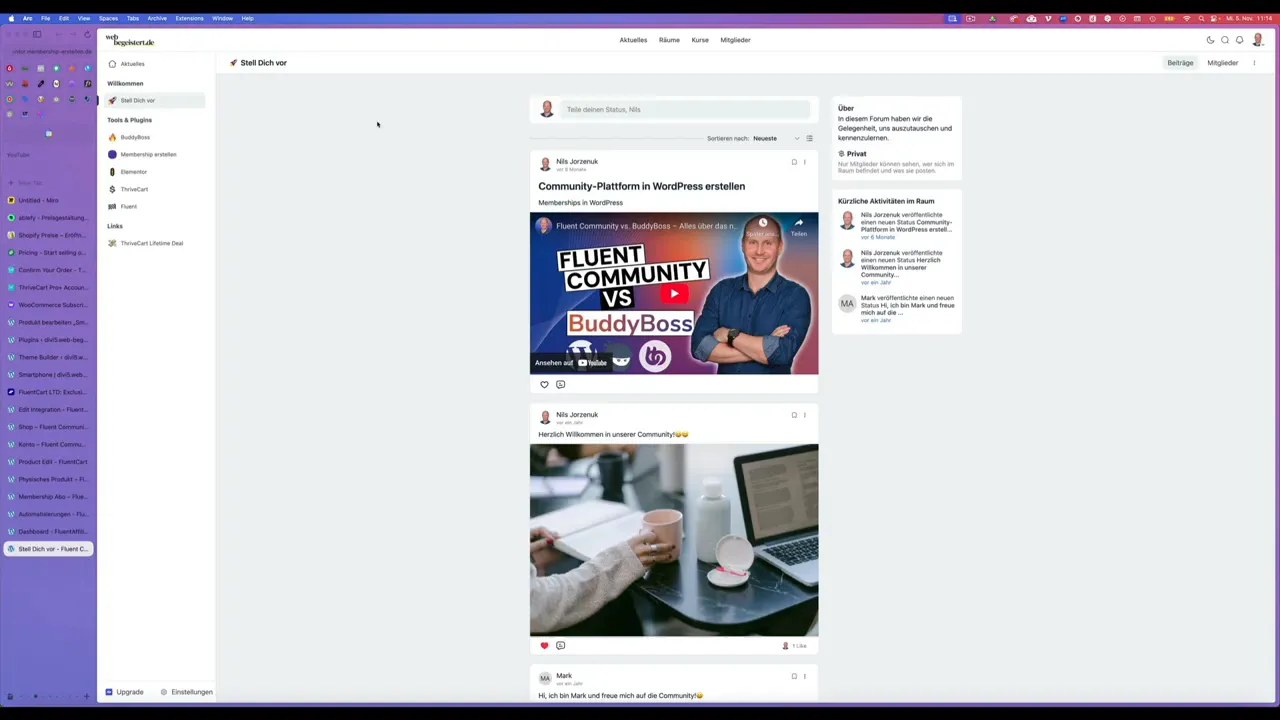Reload the page with Arc's refresh icon

[x=87, y=34]
